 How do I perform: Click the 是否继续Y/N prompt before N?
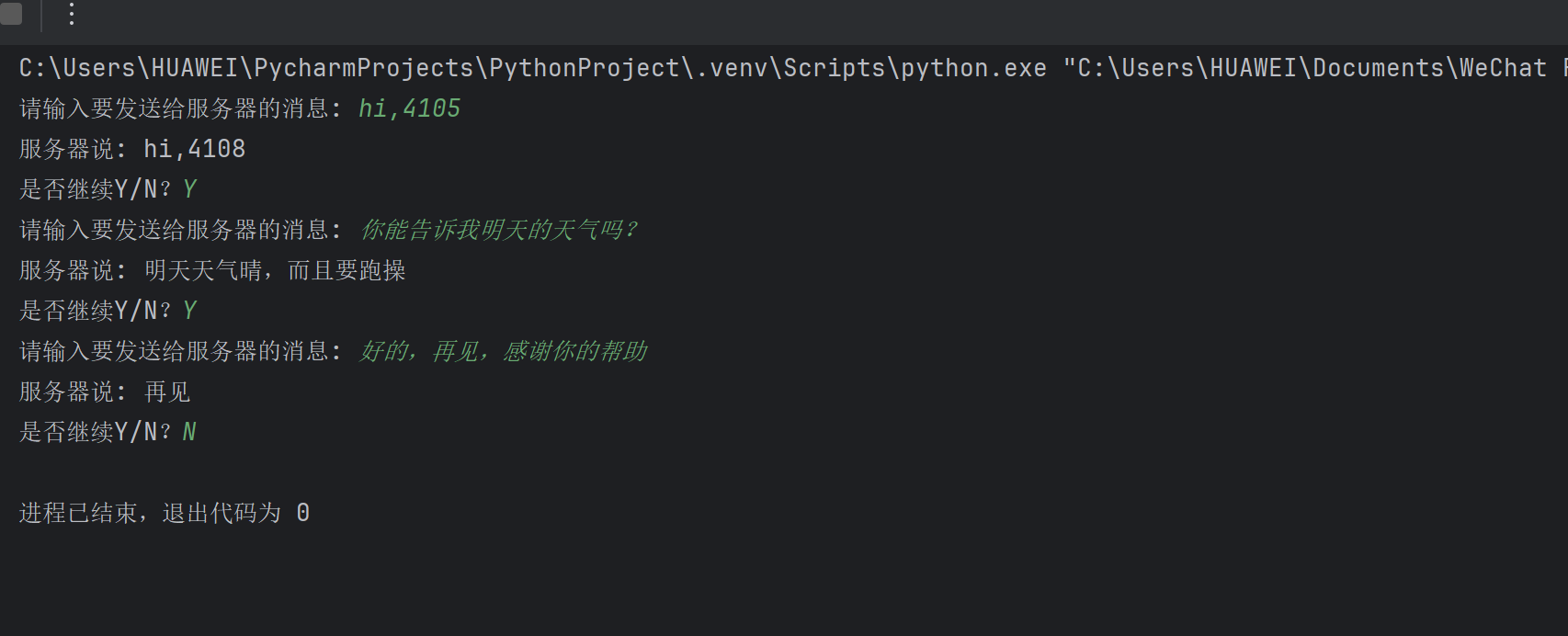(x=94, y=432)
